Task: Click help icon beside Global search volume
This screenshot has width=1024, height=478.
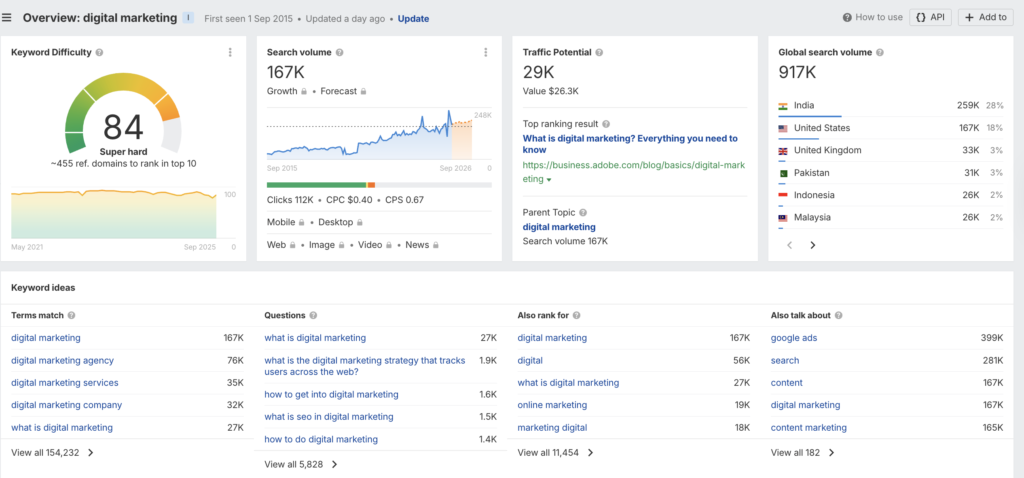Action: (880, 53)
